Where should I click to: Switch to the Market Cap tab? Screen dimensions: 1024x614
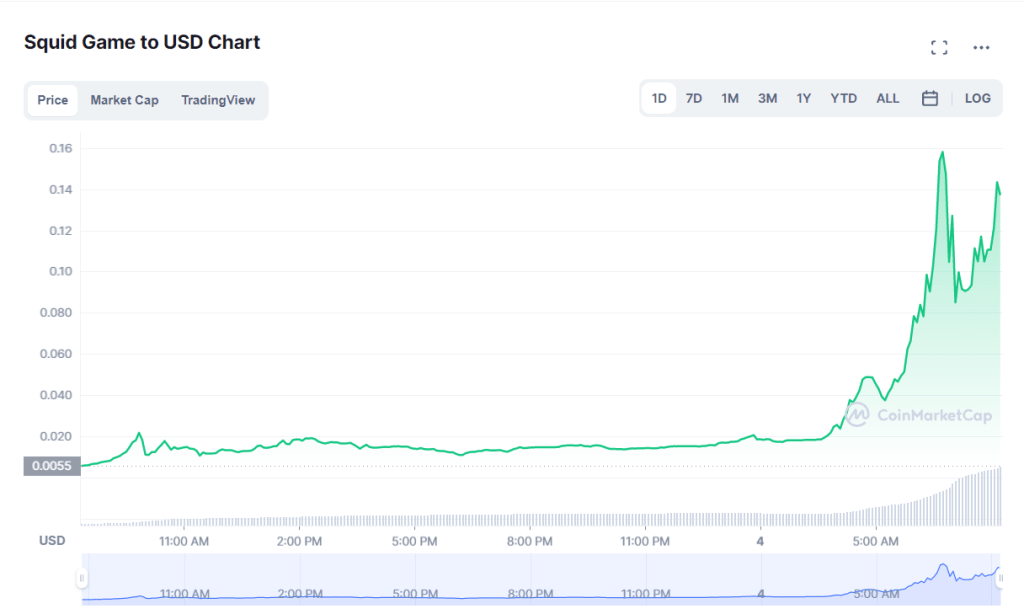tap(124, 100)
